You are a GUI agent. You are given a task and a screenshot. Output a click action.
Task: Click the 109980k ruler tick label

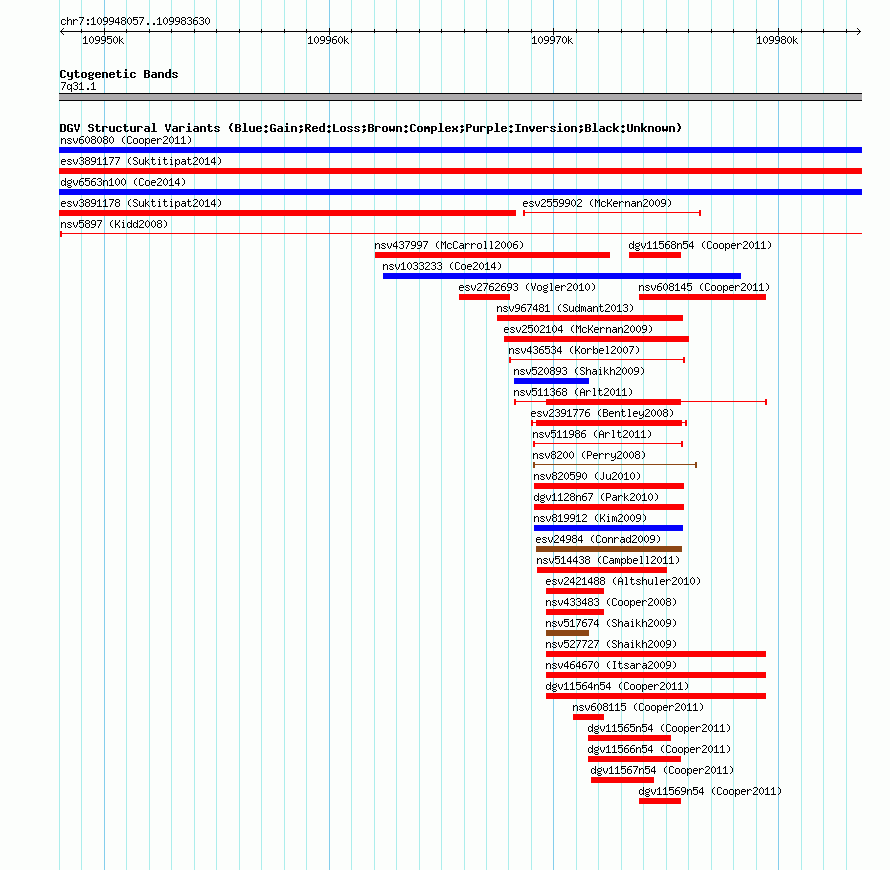point(777,40)
